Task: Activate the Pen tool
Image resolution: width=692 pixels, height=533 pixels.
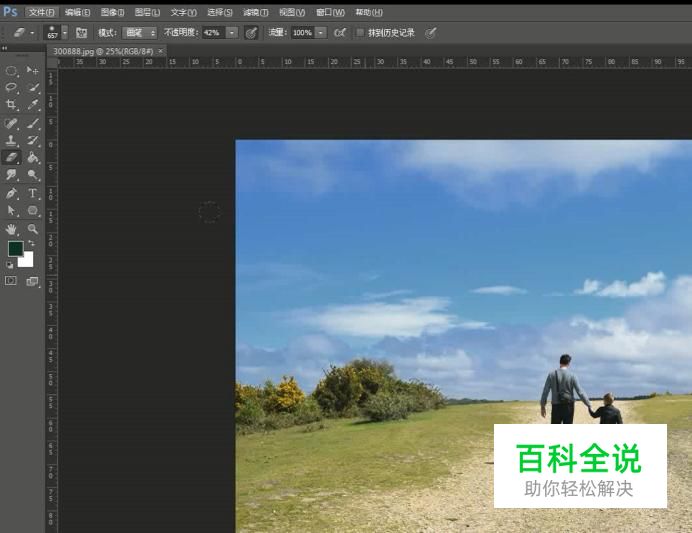Action: click(12, 193)
